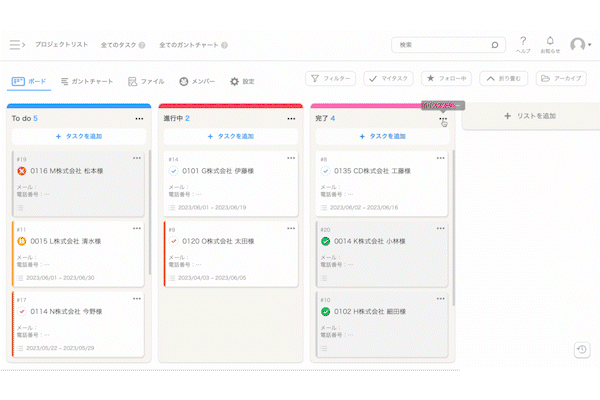Screen dimensions: 600x400
Task: Open the 完了 list three-dot menu
Action: 443,119
